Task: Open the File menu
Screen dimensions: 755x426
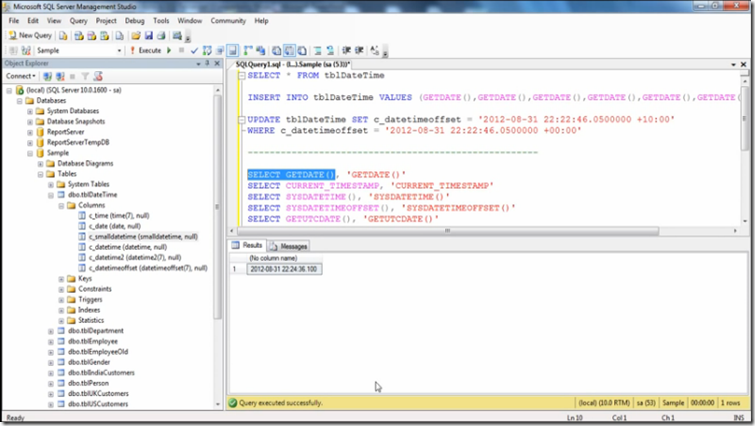Action: 14,21
